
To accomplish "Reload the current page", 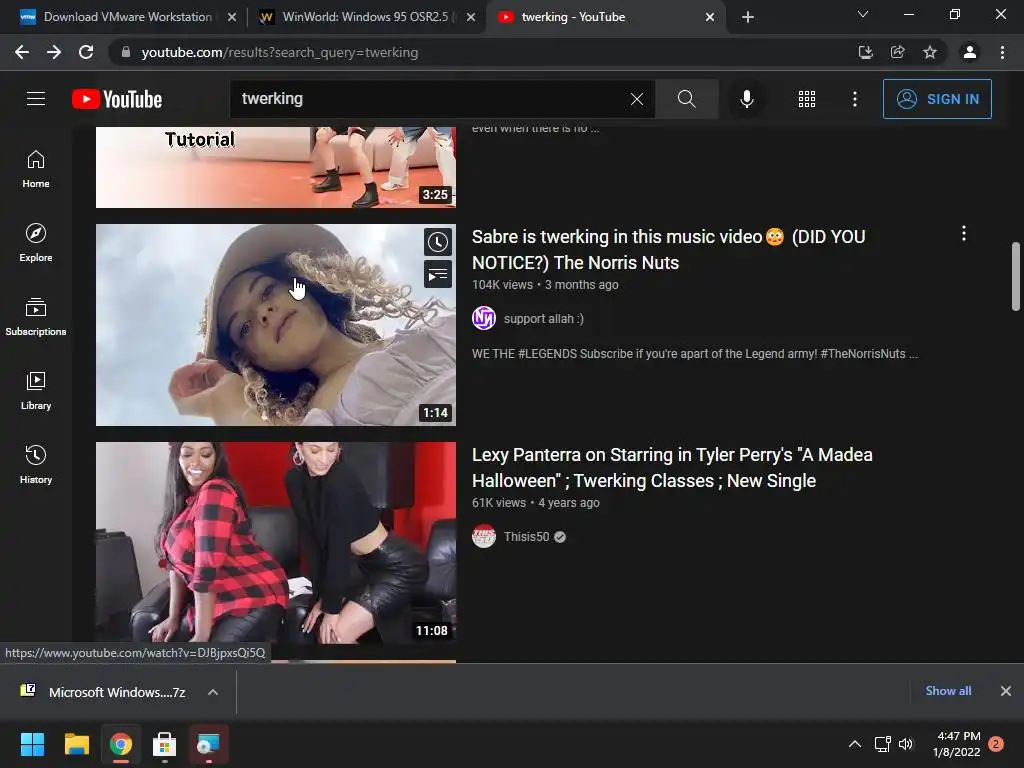I will pyautogui.click(x=86, y=52).
